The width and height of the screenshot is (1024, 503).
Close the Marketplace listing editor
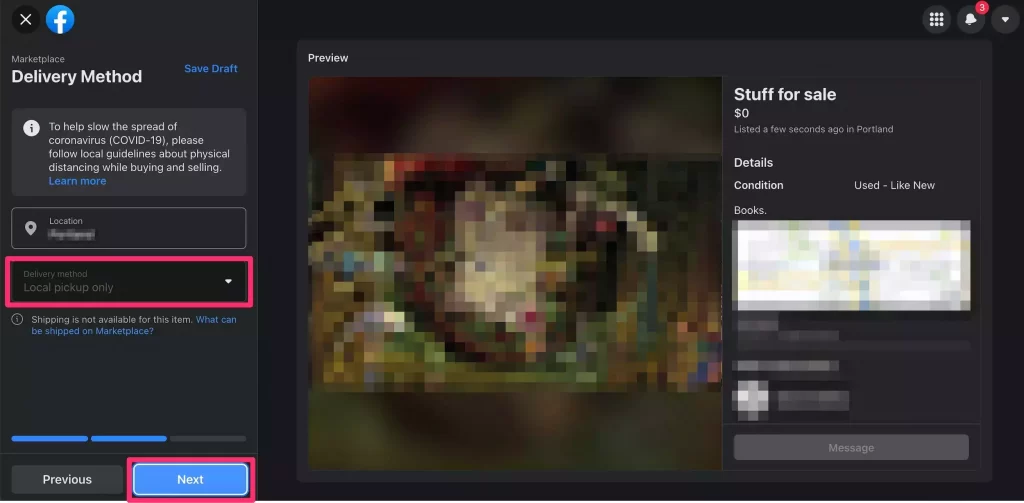[x=26, y=19]
